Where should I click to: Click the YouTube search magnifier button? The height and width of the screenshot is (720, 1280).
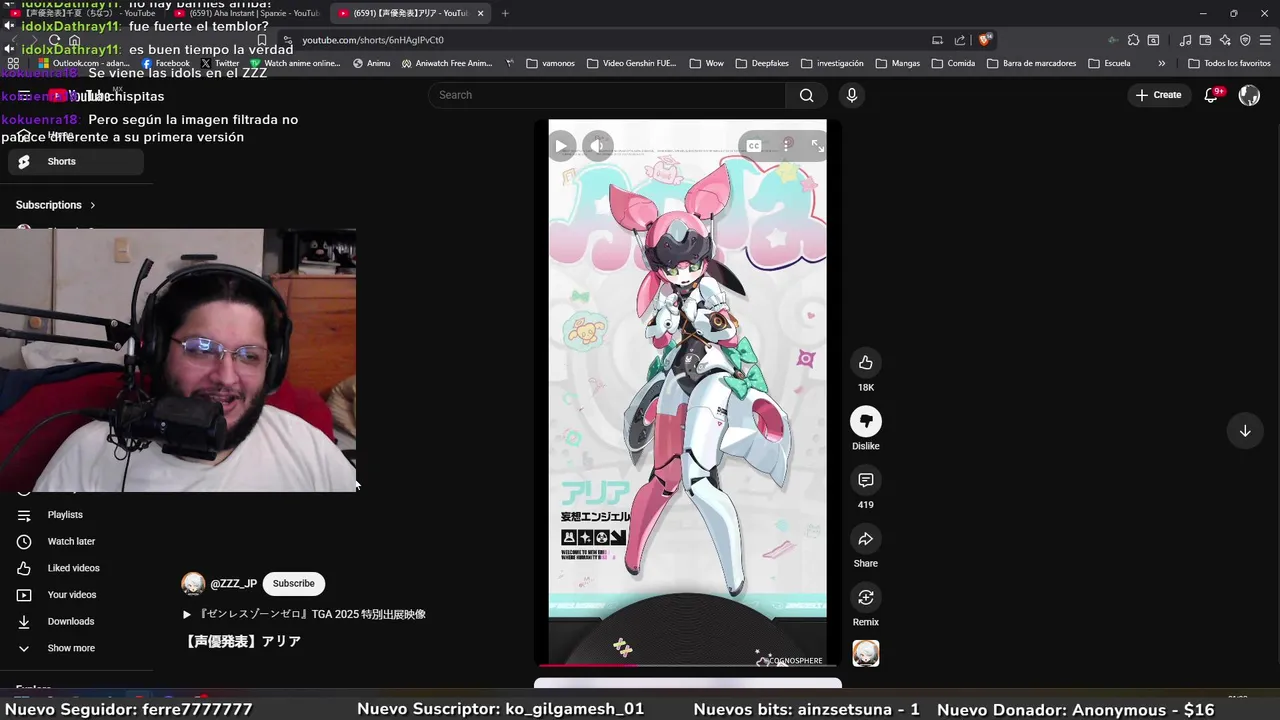click(806, 95)
